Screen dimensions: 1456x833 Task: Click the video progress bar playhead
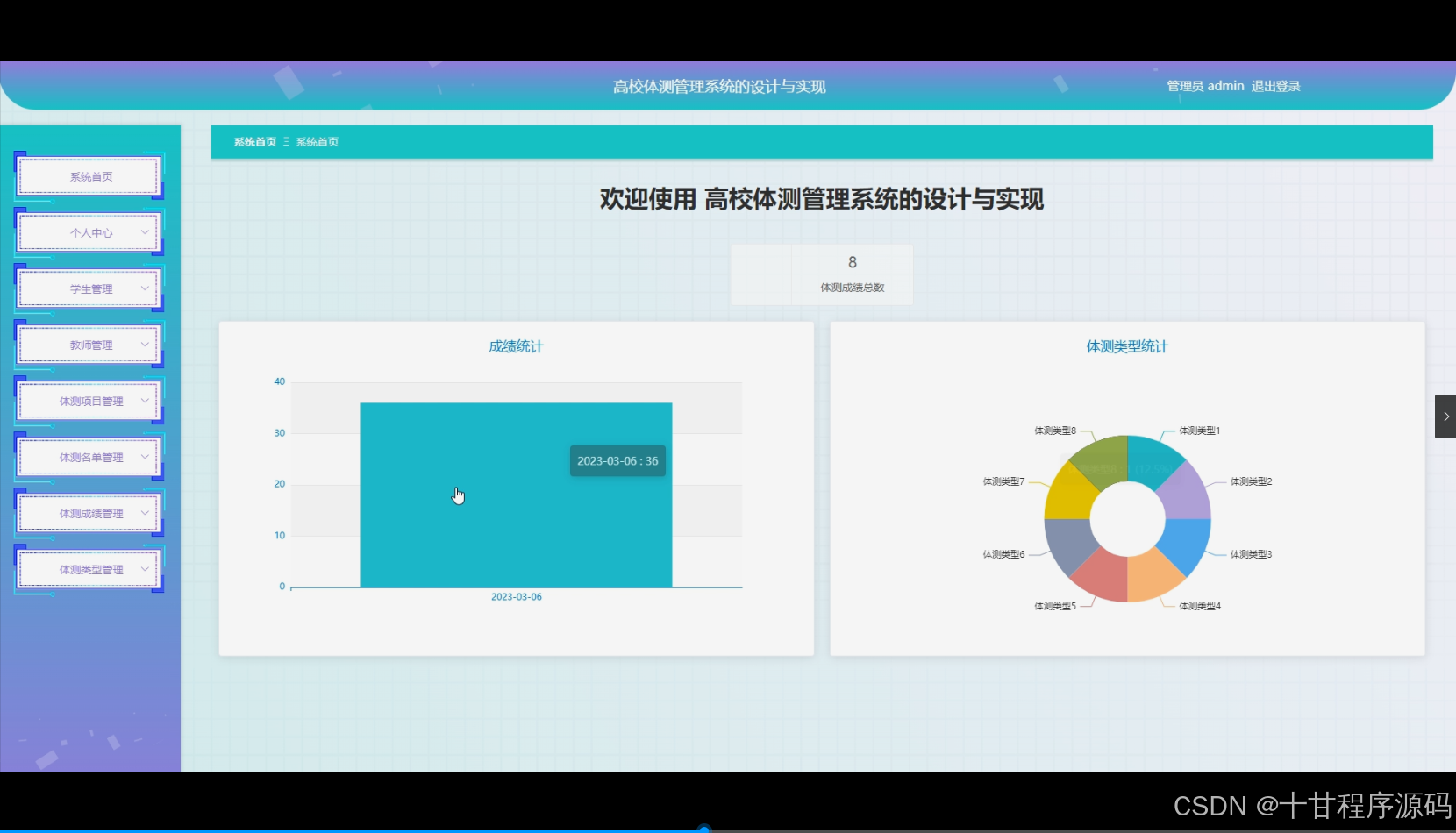click(703, 829)
